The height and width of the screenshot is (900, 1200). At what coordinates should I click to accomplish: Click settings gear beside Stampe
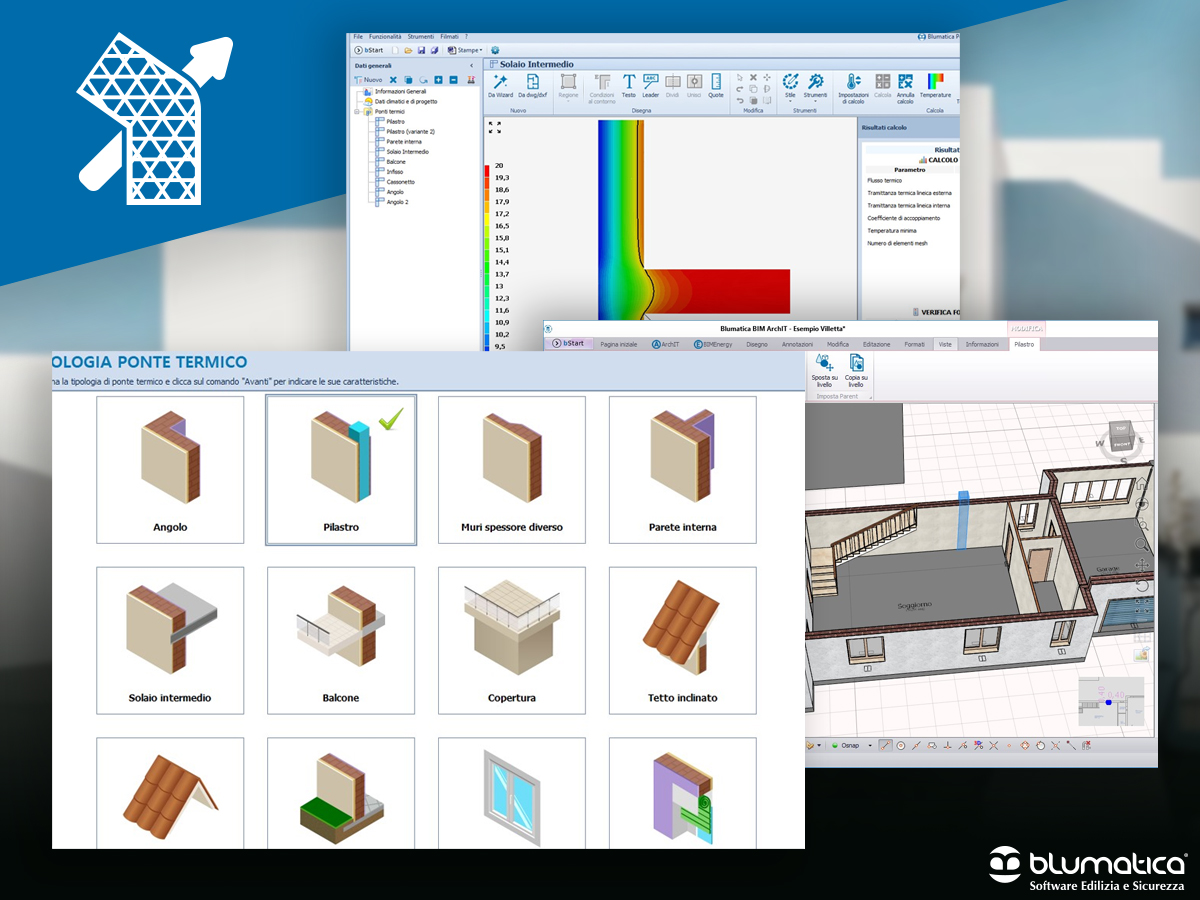[495, 49]
